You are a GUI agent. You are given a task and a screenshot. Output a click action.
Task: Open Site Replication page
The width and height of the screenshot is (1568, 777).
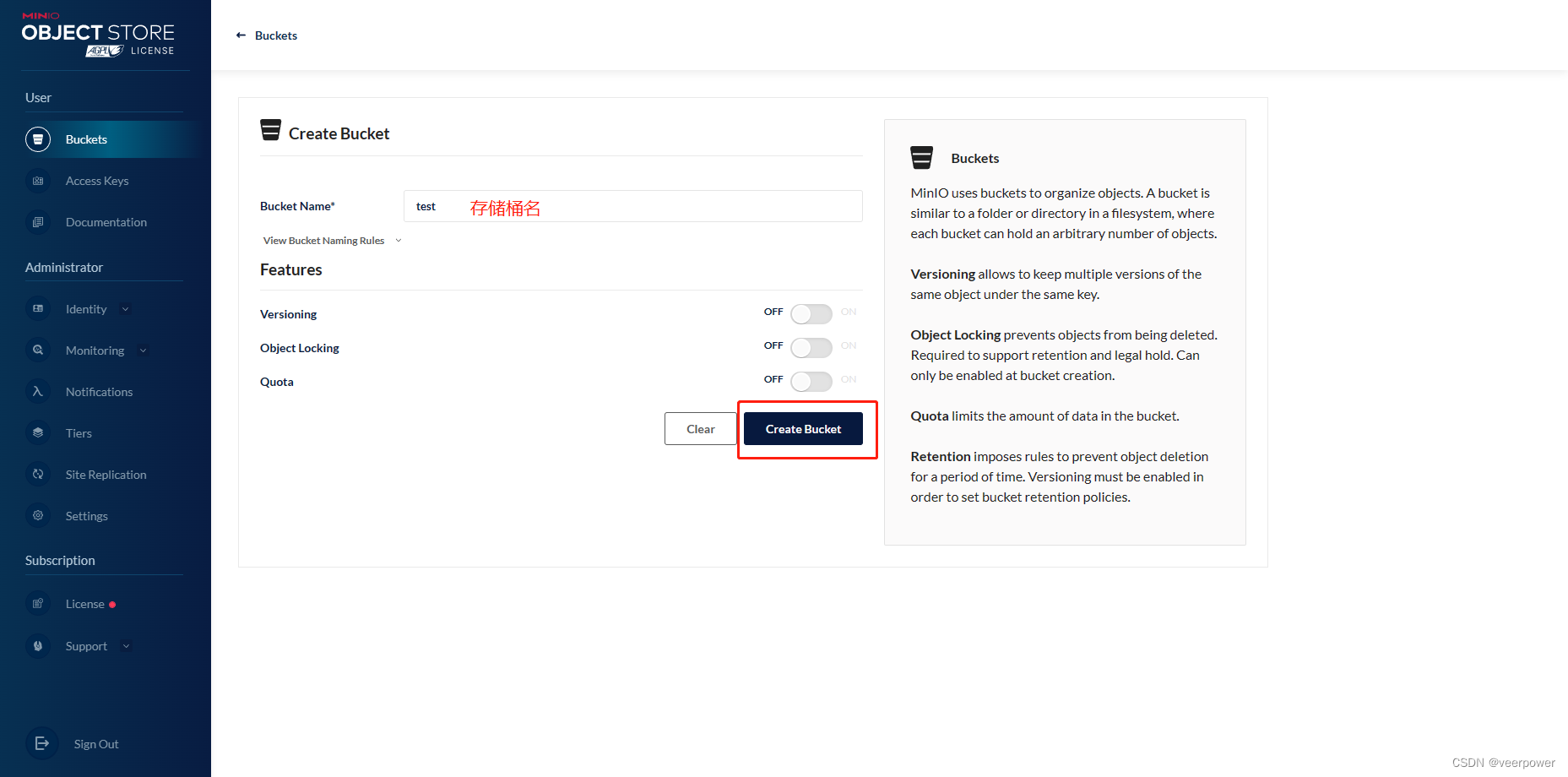(106, 475)
